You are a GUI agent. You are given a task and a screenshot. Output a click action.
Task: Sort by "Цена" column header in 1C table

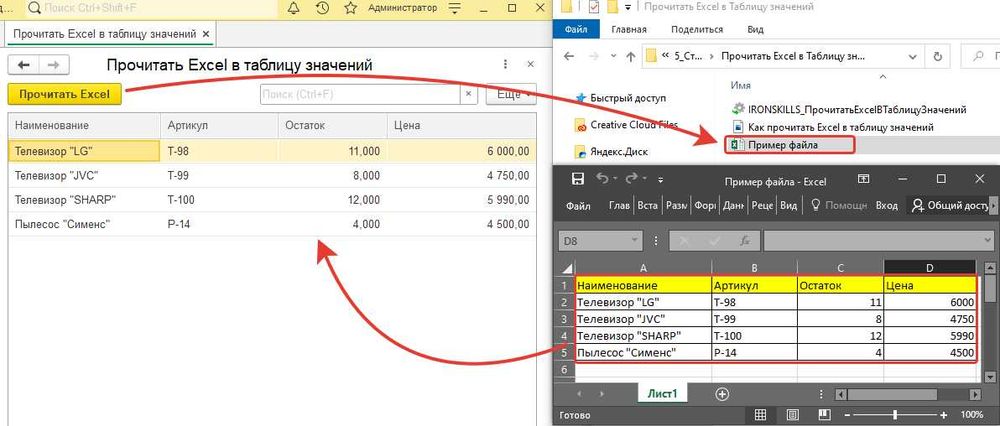point(461,125)
